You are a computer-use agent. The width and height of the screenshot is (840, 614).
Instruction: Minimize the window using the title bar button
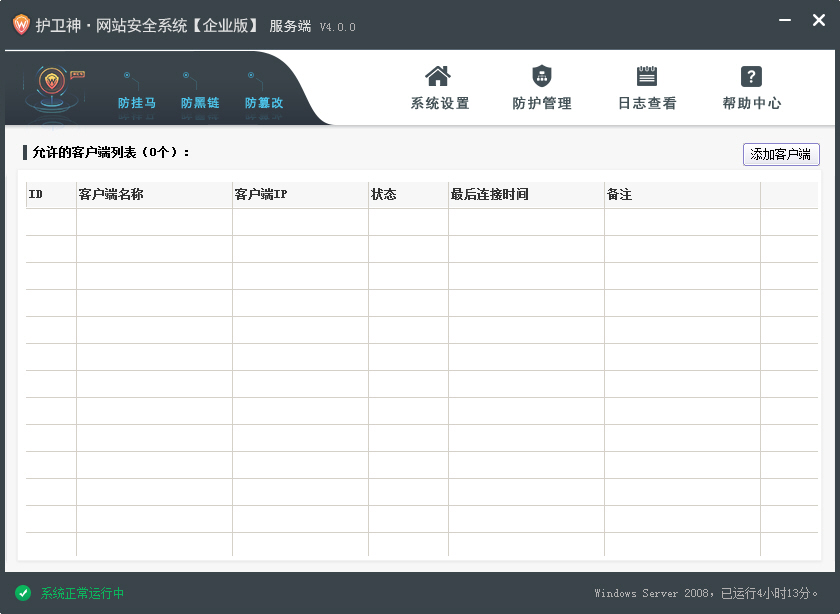click(787, 21)
